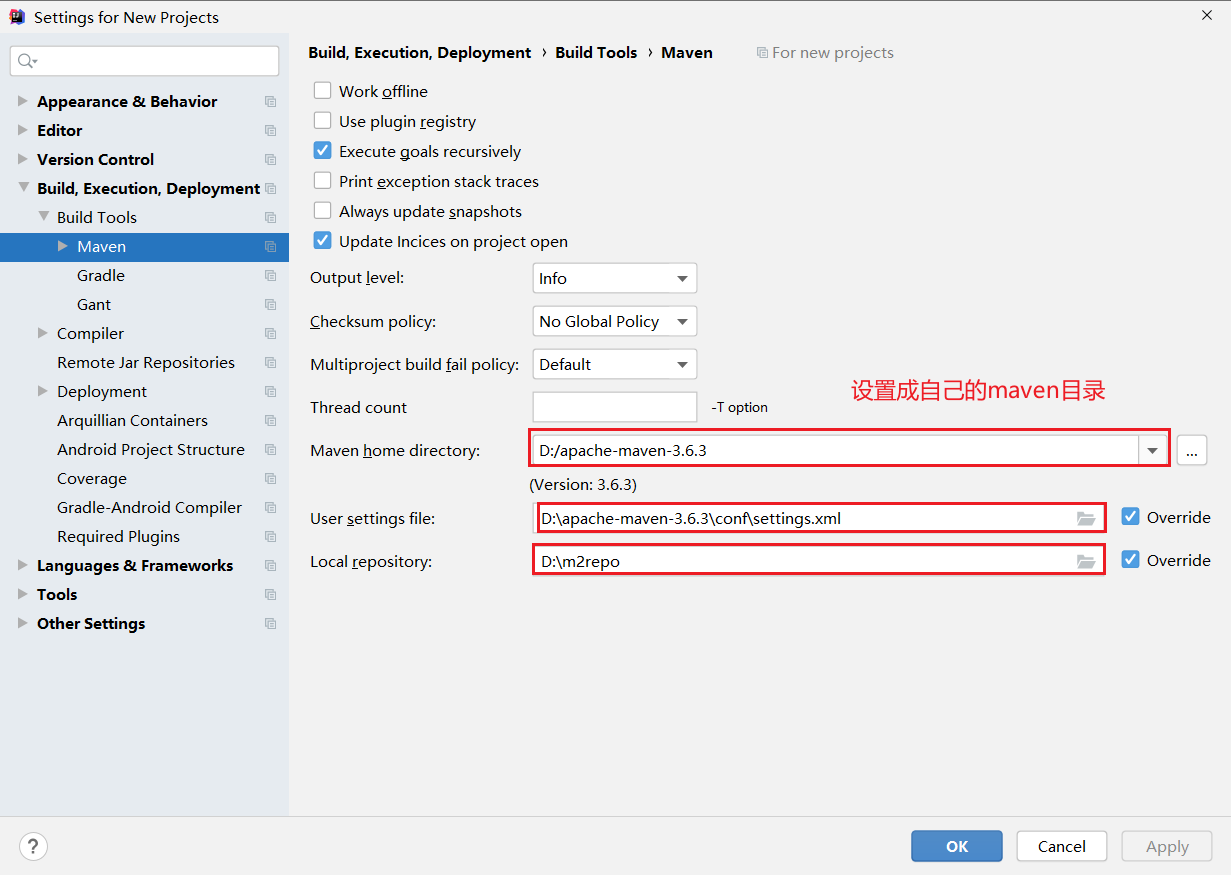Click the folder browse icon in Local repository
The width and height of the screenshot is (1231, 875).
(x=1086, y=561)
